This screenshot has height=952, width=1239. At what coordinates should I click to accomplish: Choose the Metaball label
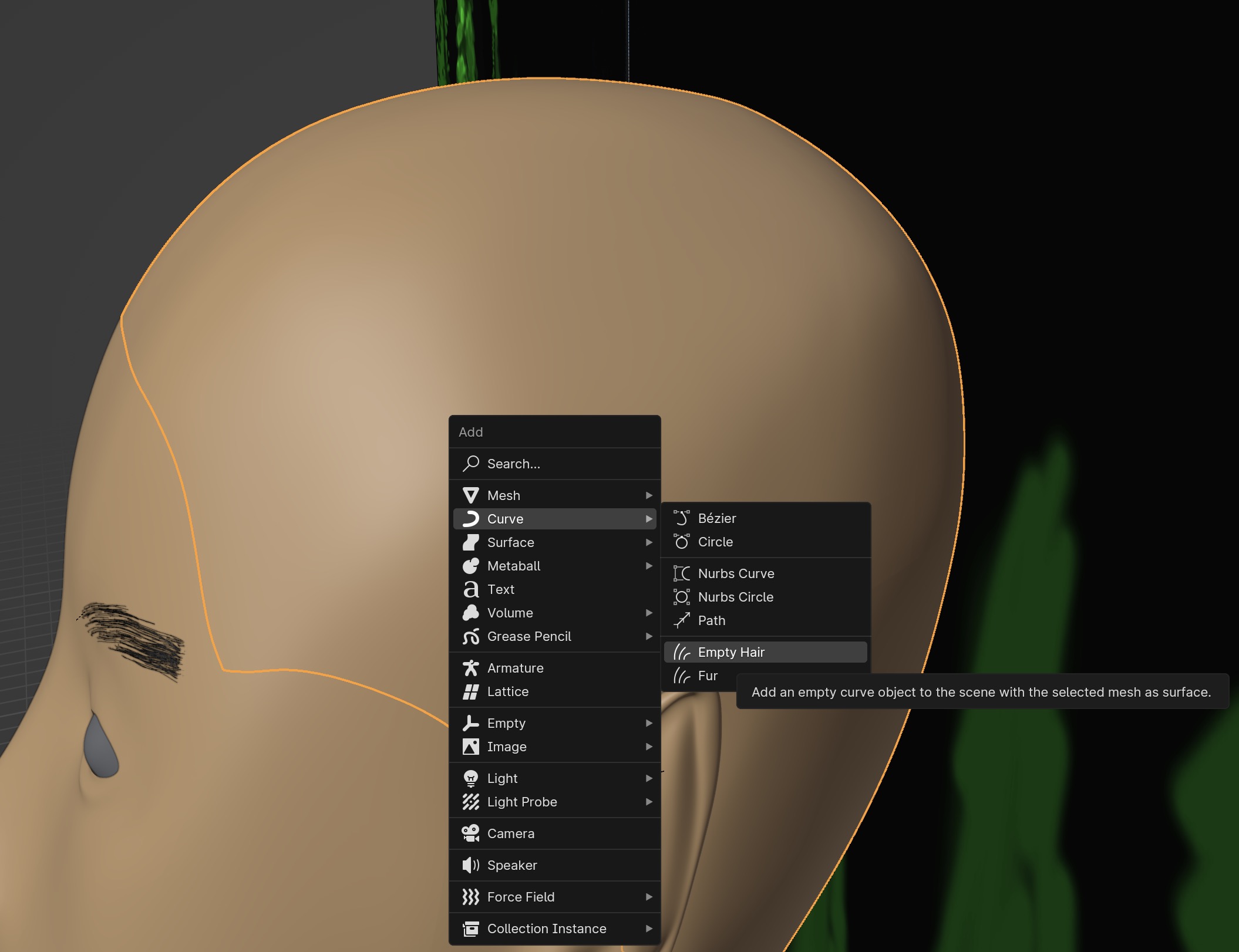514,566
